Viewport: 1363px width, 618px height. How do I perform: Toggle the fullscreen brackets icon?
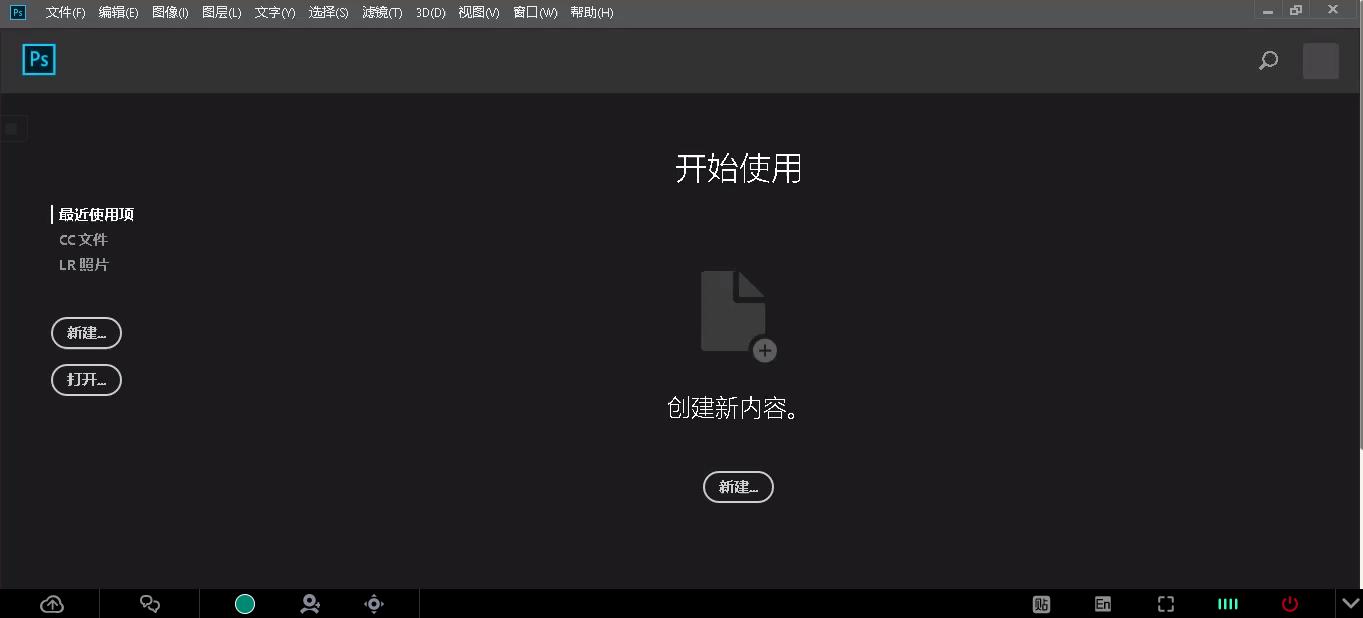(x=1165, y=604)
